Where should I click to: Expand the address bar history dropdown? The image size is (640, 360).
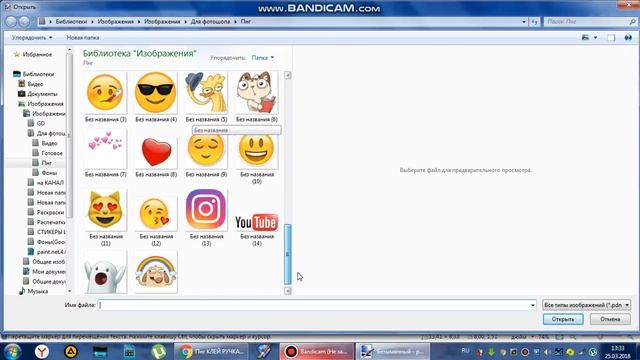(x=524, y=22)
